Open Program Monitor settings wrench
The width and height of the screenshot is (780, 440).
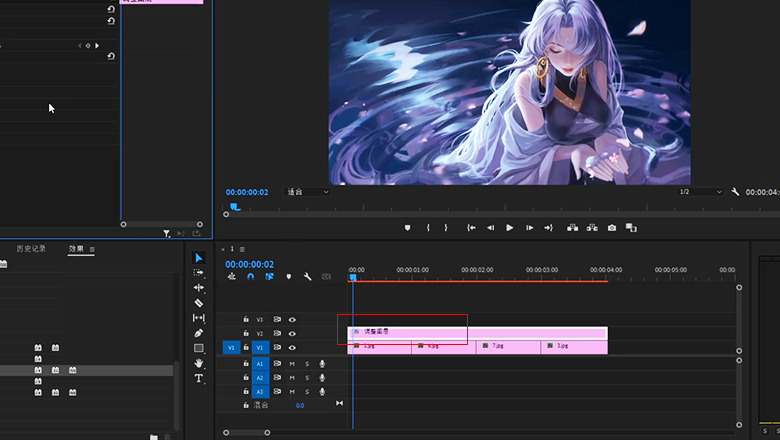(735, 192)
